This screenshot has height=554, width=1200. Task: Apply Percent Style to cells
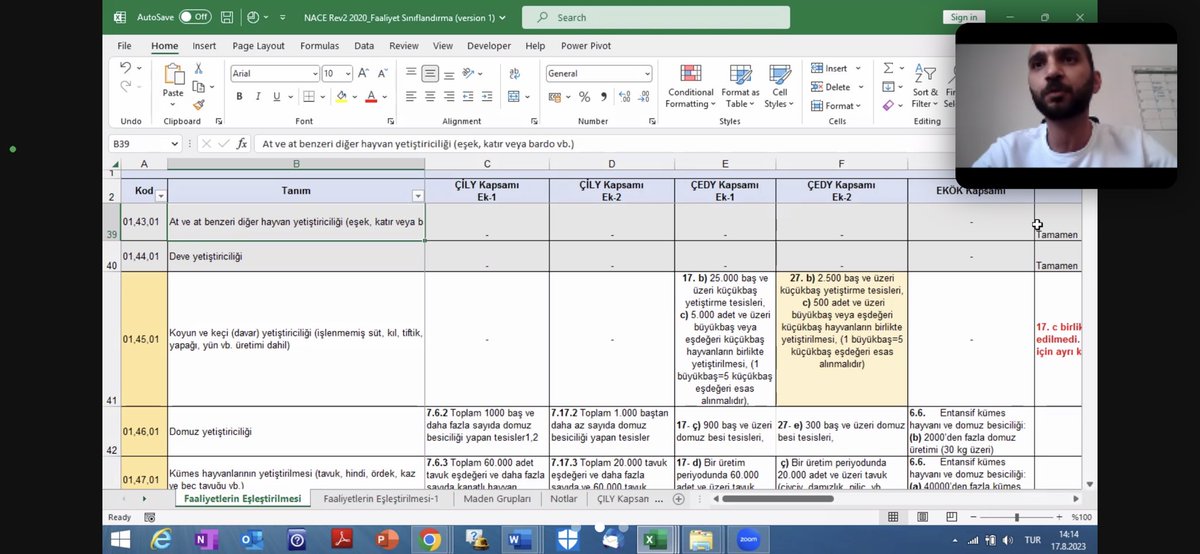click(x=584, y=97)
